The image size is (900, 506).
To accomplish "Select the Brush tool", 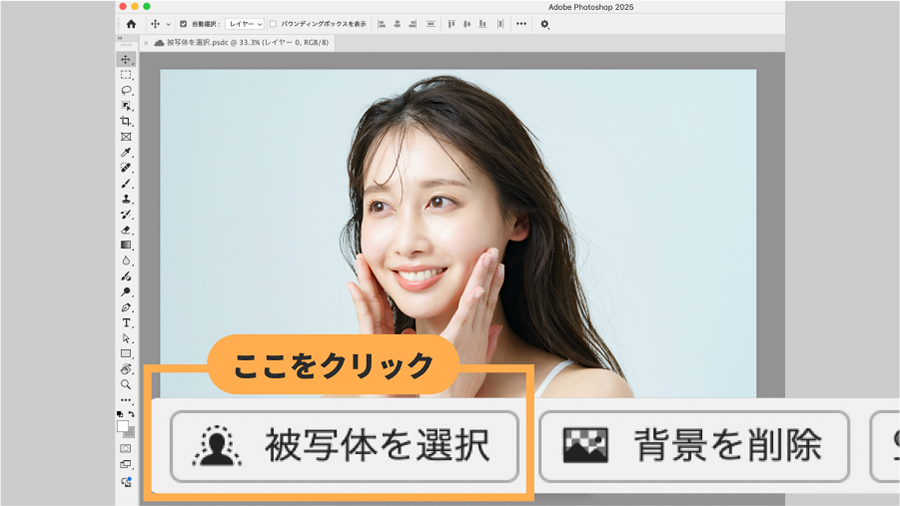I will coord(126,184).
